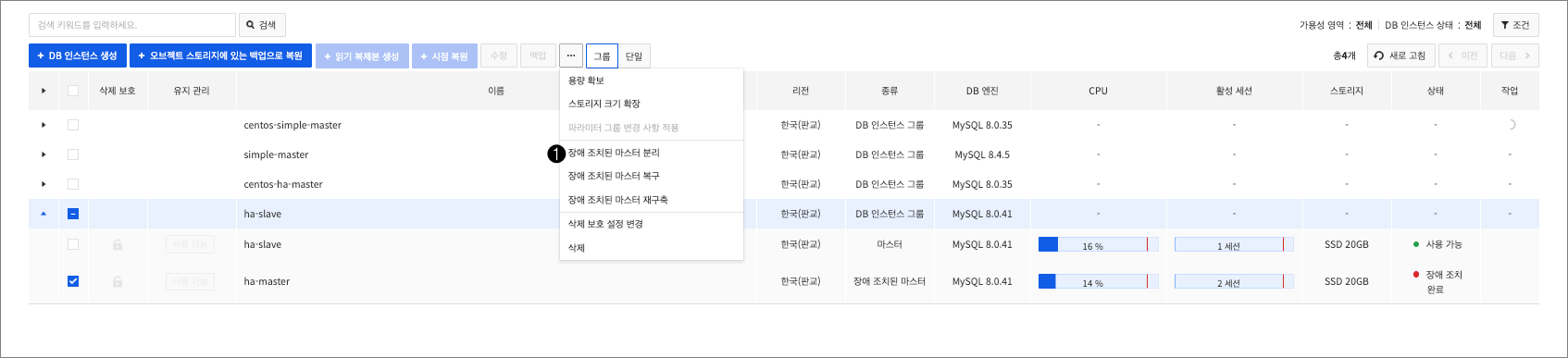This screenshot has width=1568, height=358.
Task: Select 장애 조치된 마스터 분리 menu item
Action: click(652, 153)
